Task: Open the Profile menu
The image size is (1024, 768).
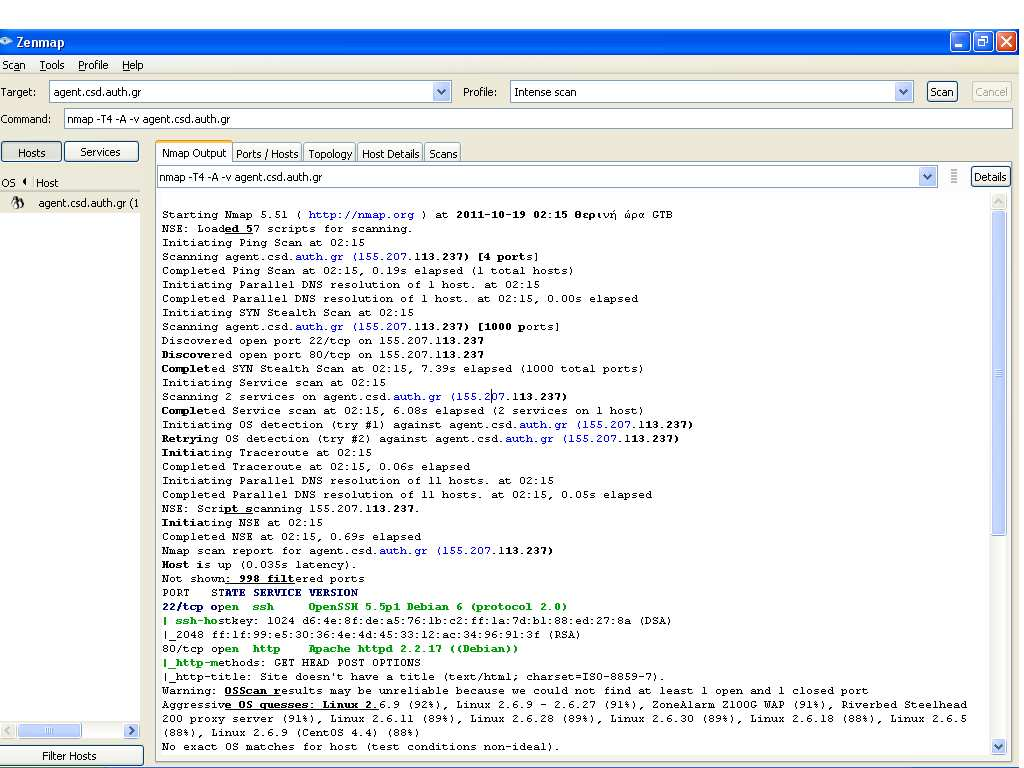Action: pos(93,65)
